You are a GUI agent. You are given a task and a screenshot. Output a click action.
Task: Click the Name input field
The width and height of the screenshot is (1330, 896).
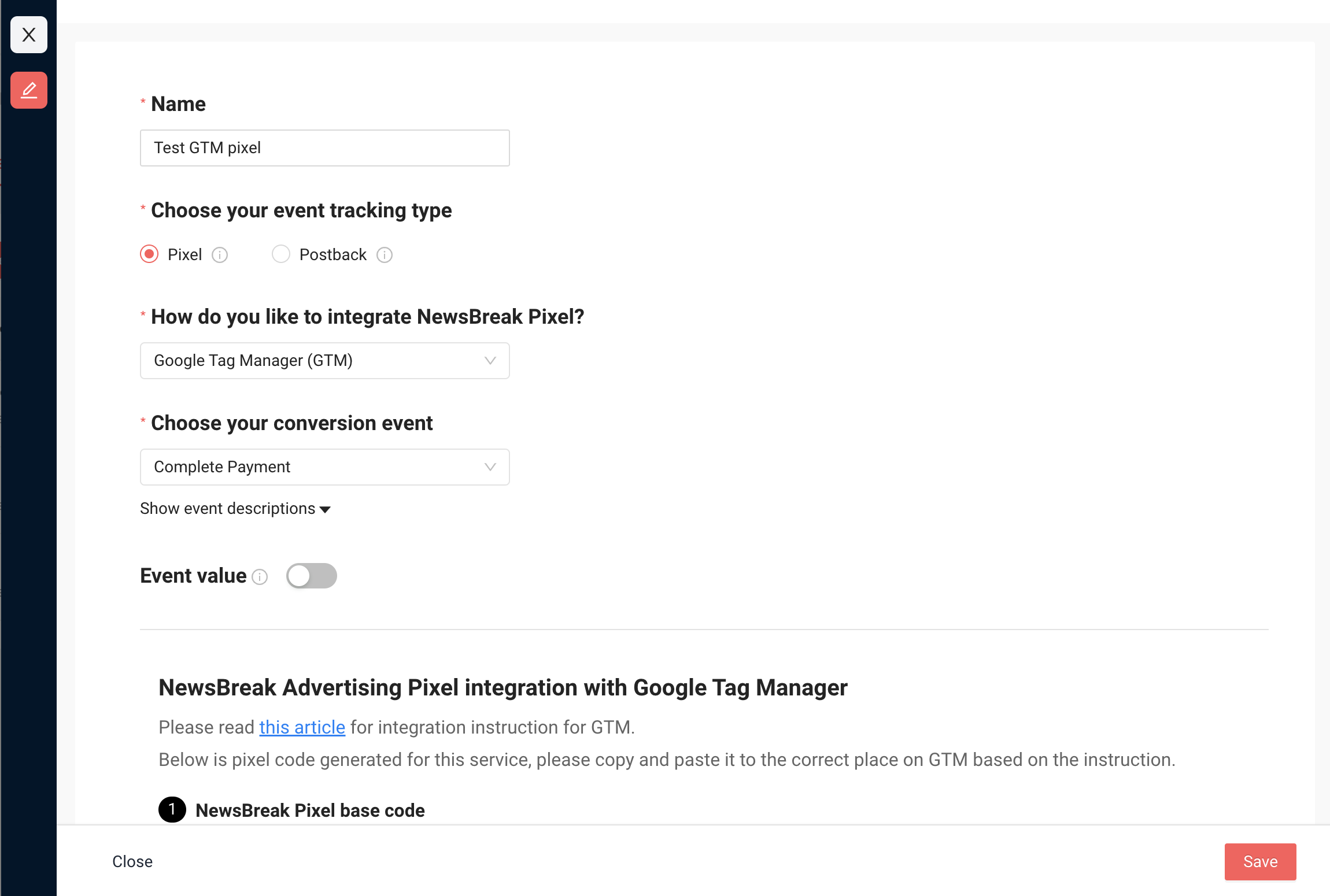click(x=324, y=148)
